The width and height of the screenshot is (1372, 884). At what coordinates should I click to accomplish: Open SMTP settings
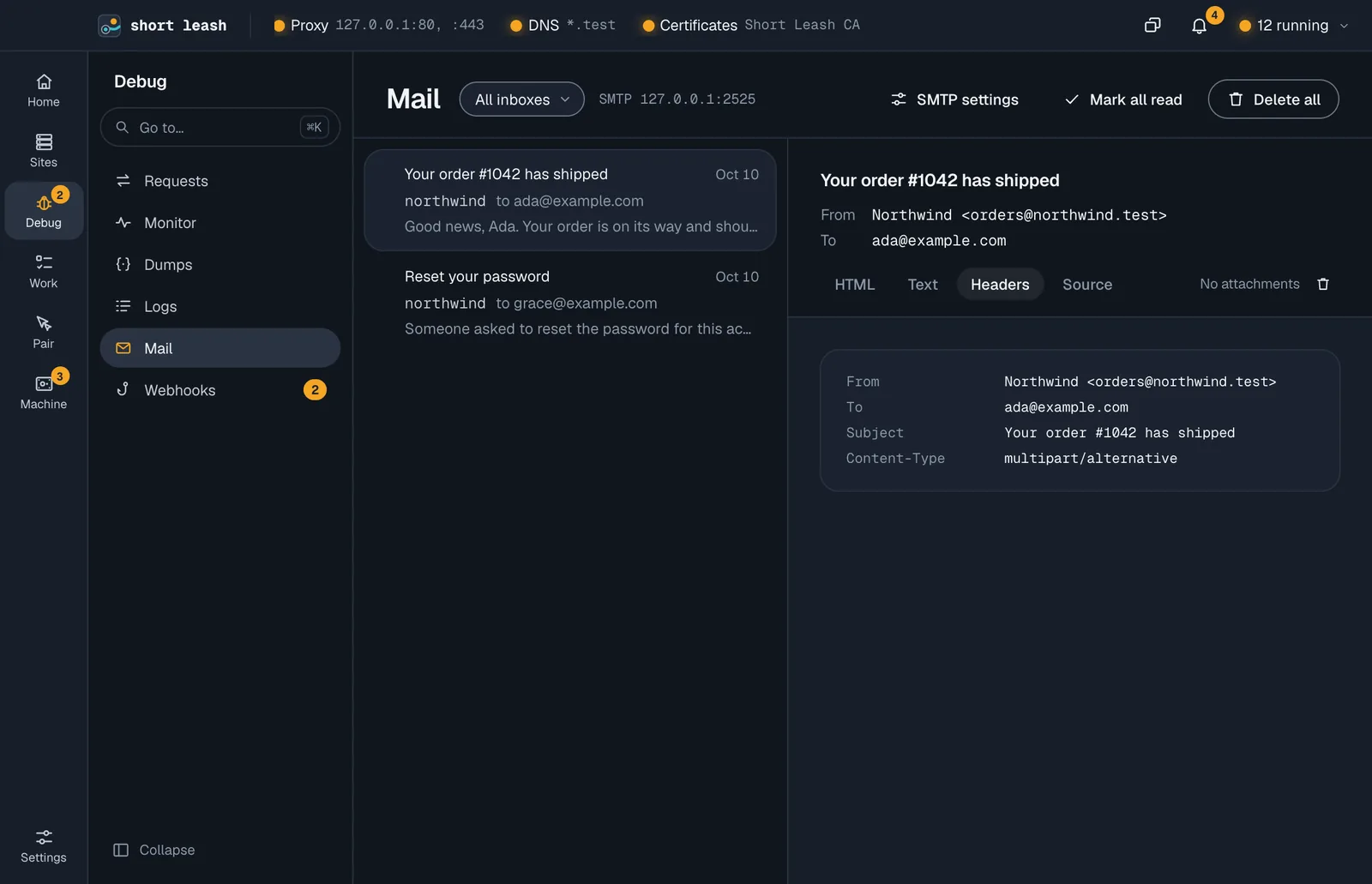coord(954,99)
